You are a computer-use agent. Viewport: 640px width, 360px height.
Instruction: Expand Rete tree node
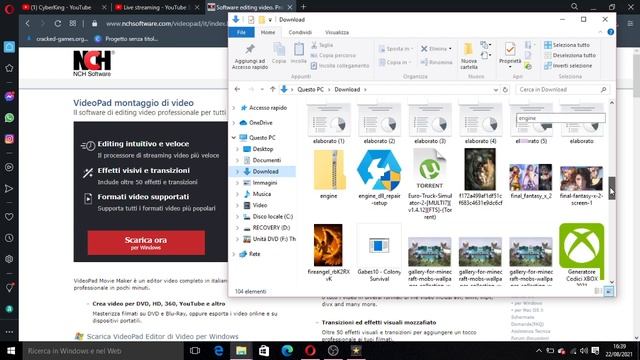click(x=234, y=254)
